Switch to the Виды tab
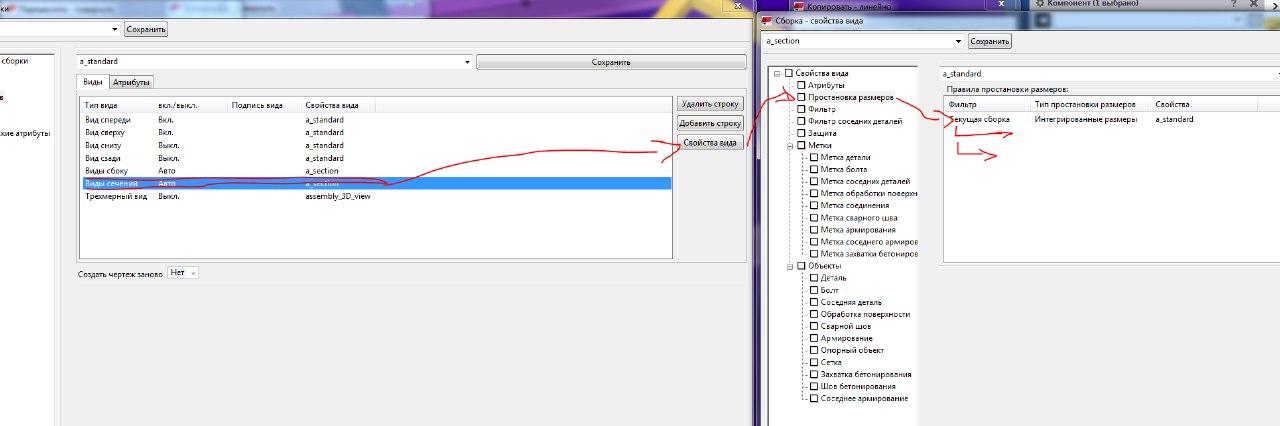 click(x=92, y=82)
